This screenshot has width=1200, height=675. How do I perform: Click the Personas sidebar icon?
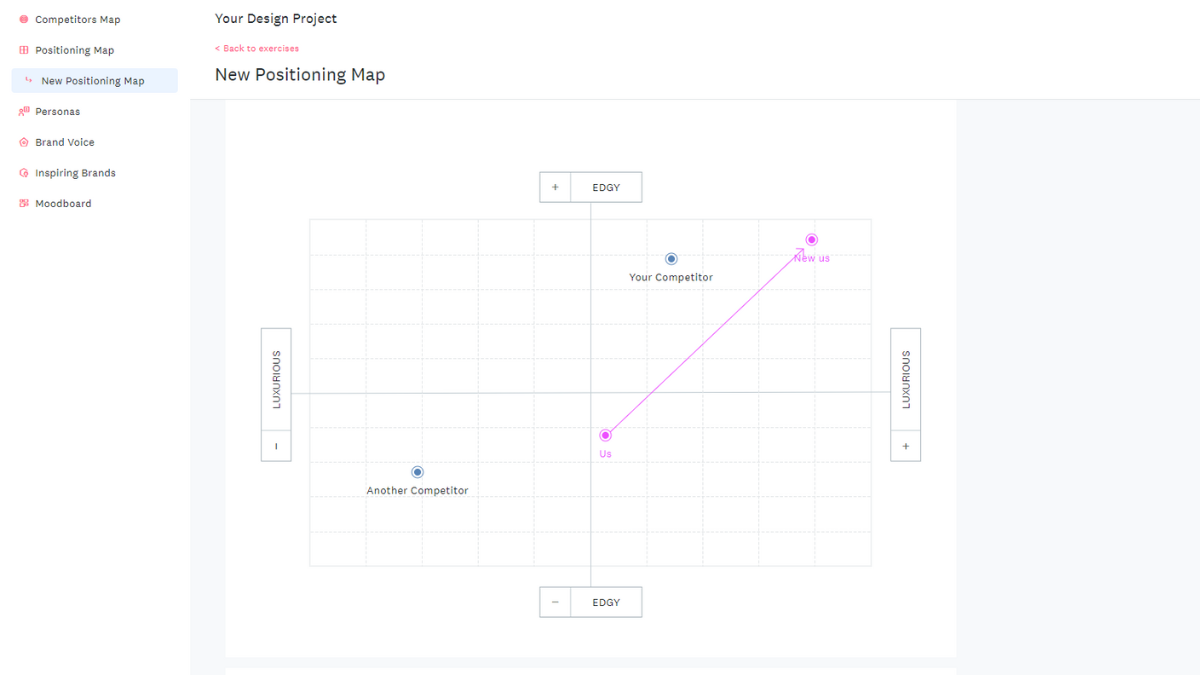click(24, 111)
